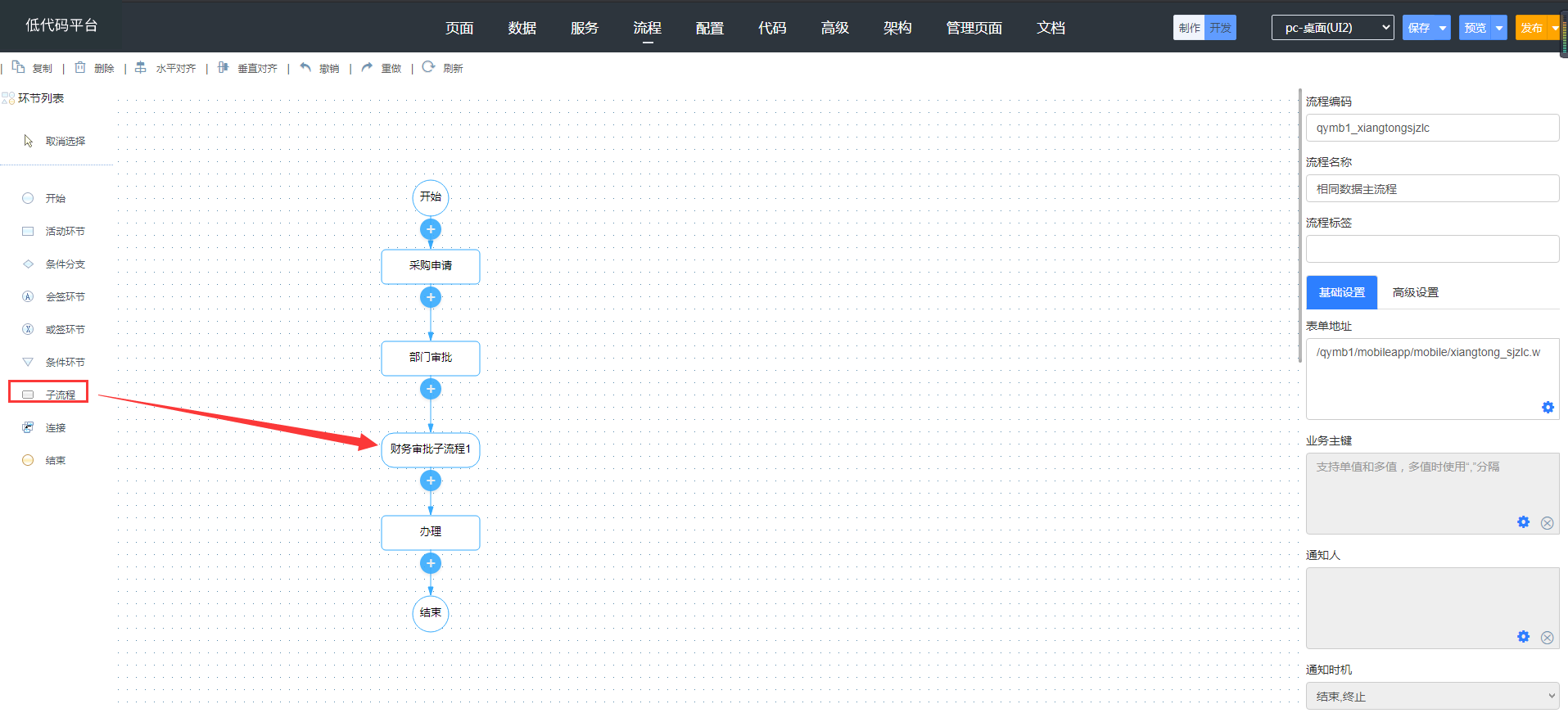Click the vertical align icon

223,67
